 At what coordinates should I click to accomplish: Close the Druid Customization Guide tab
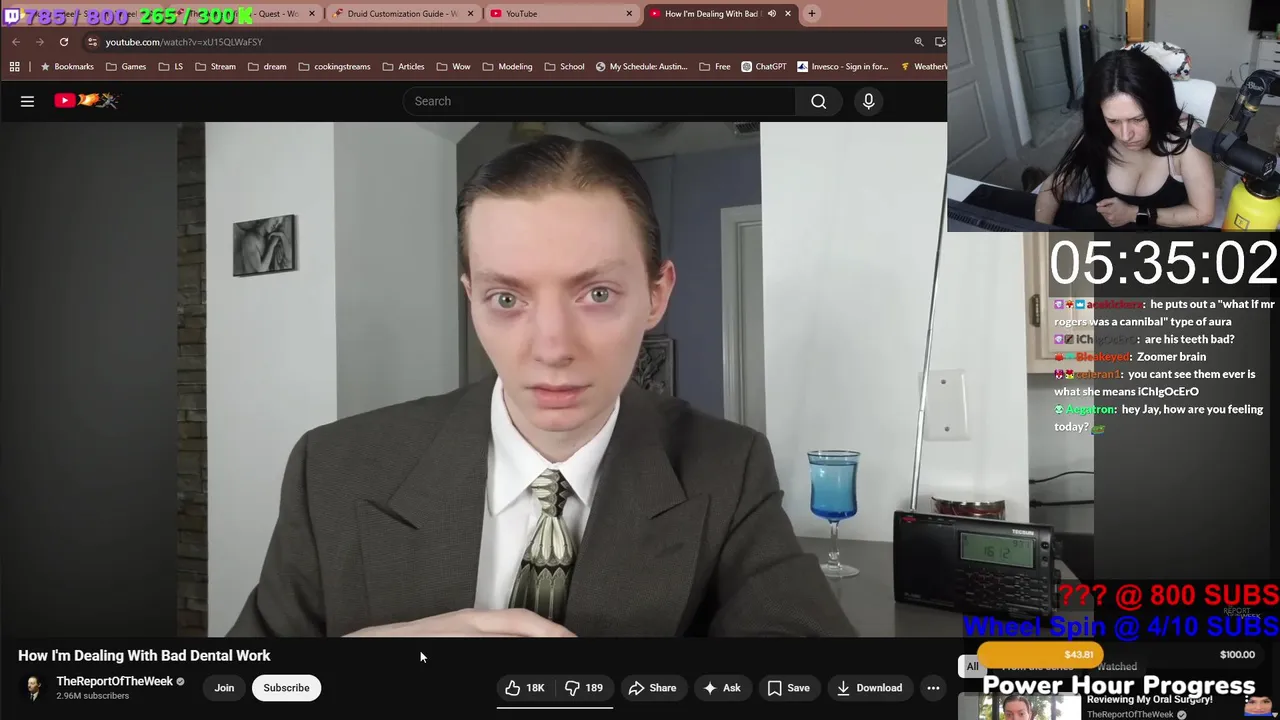469,14
